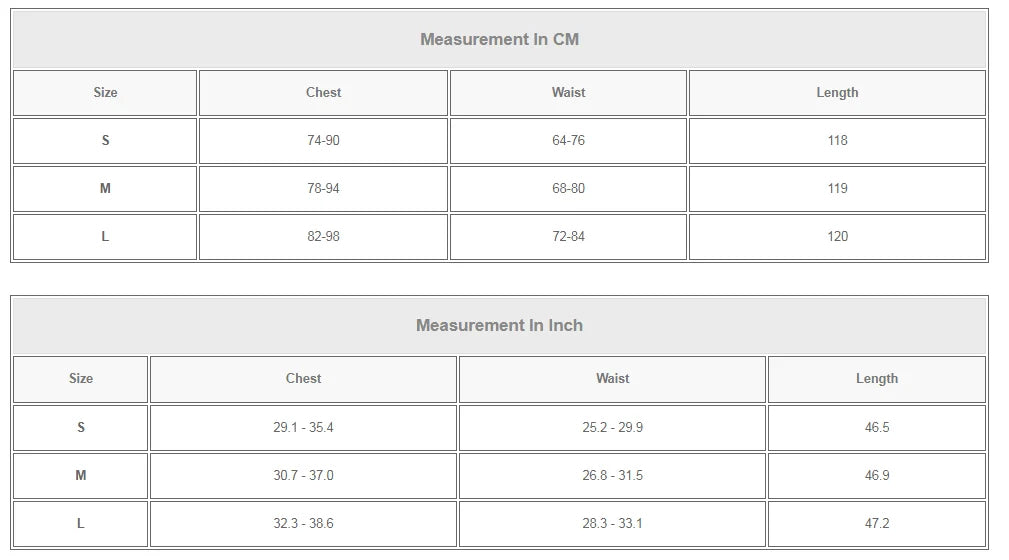Viewport: 1009px width, 560px height.
Task: Click the Measurement In CM header
Action: tap(499, 39)
